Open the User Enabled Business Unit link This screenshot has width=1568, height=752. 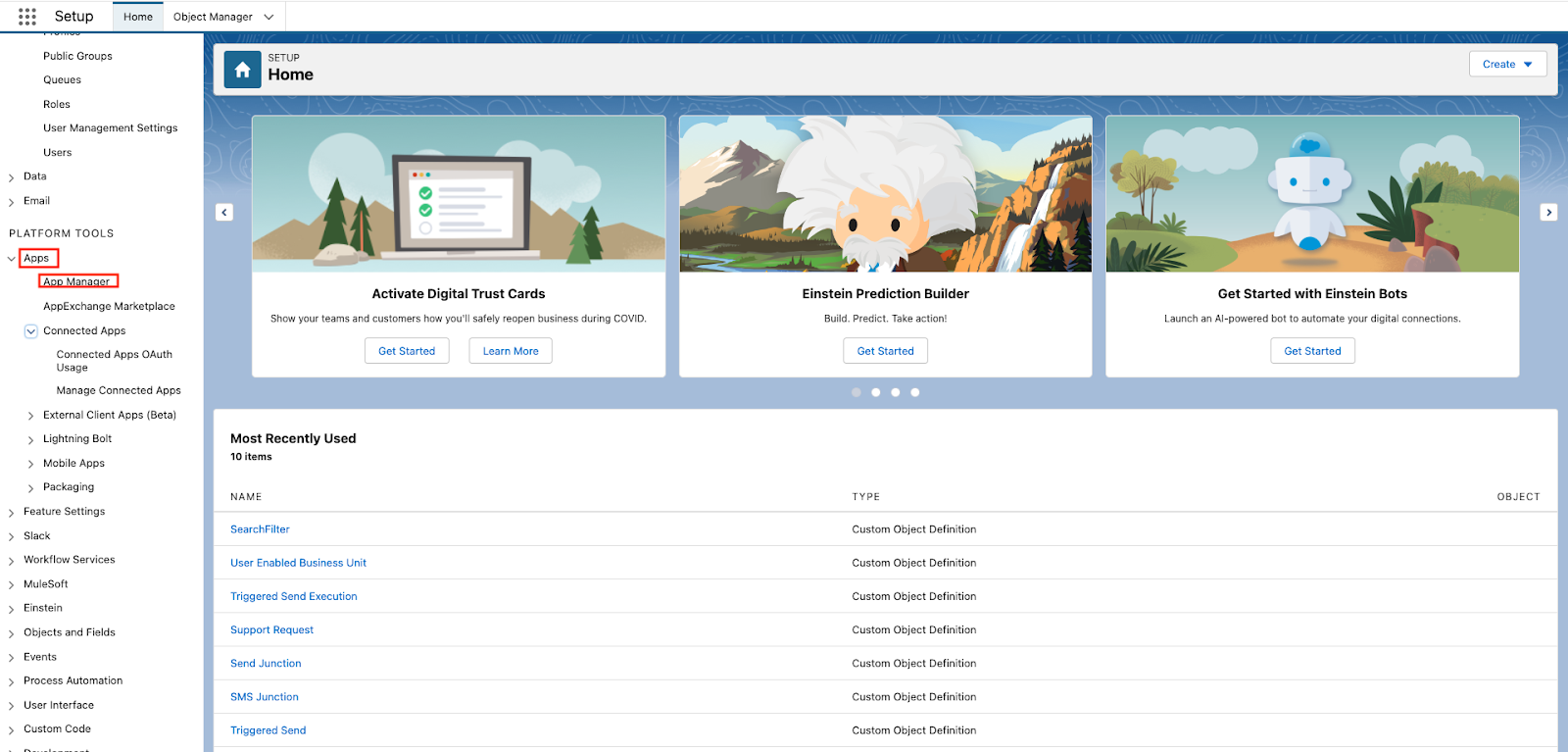coord(298,563)
